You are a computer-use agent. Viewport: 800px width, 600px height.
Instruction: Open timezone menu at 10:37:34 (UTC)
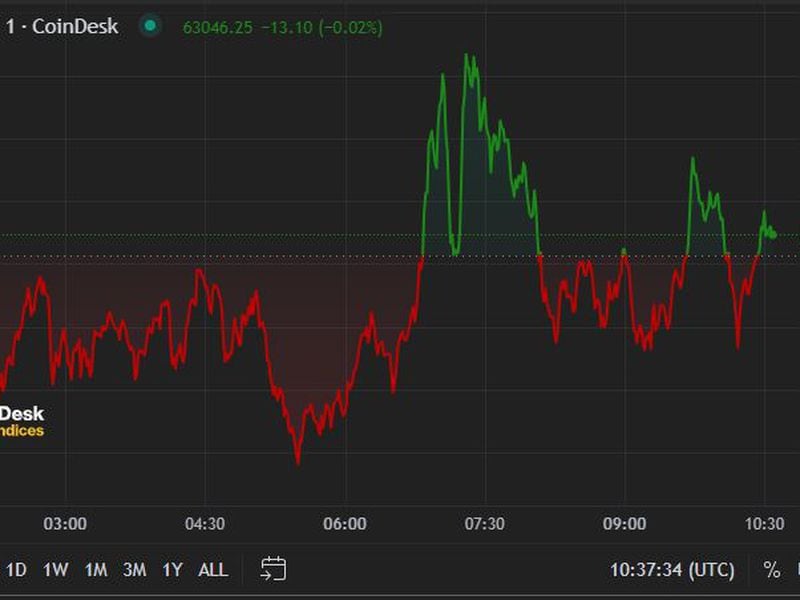click(x=672, y=570)
